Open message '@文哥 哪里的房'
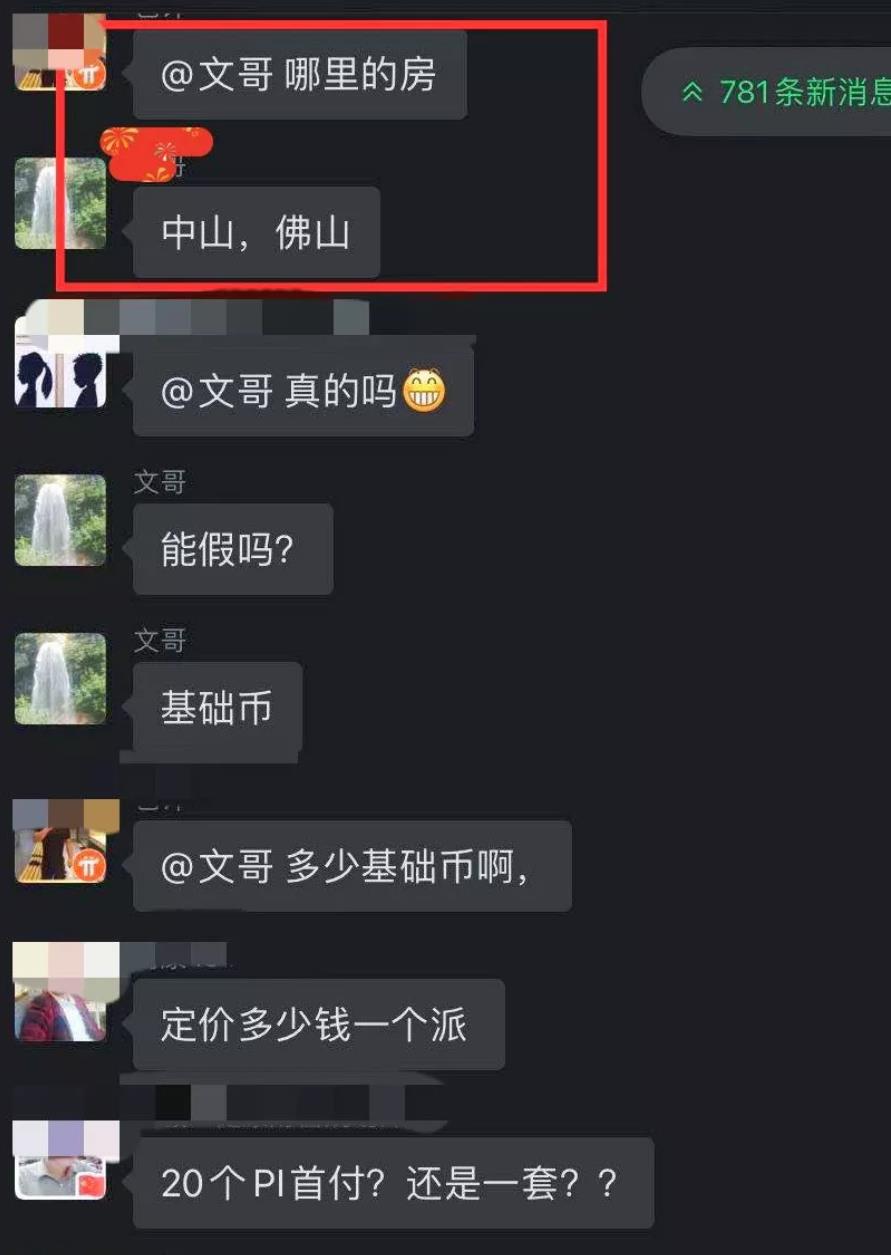Viewport: 891px width, 1255px height. pyautogui.click(x=300, y=75)
